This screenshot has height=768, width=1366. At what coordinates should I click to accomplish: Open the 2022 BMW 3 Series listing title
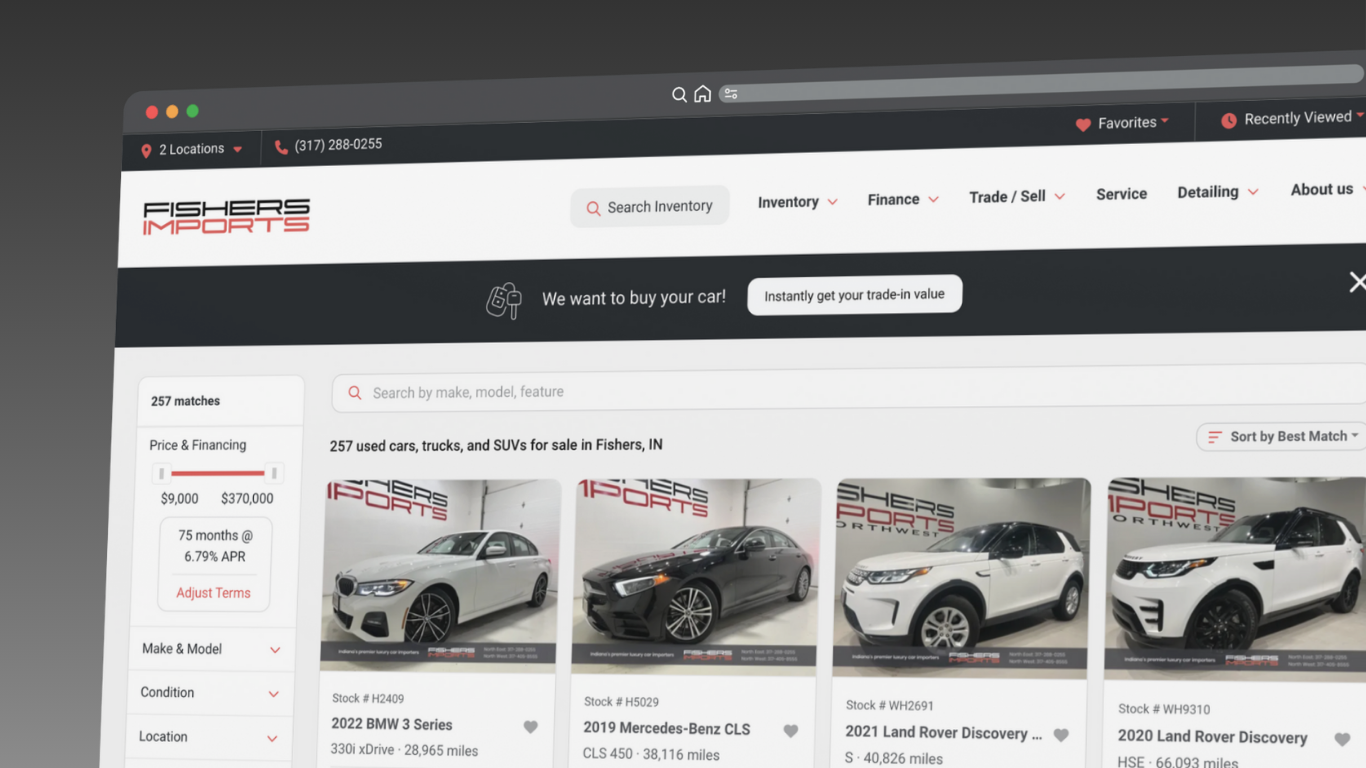pyautogui.click(x=392, y=725)
